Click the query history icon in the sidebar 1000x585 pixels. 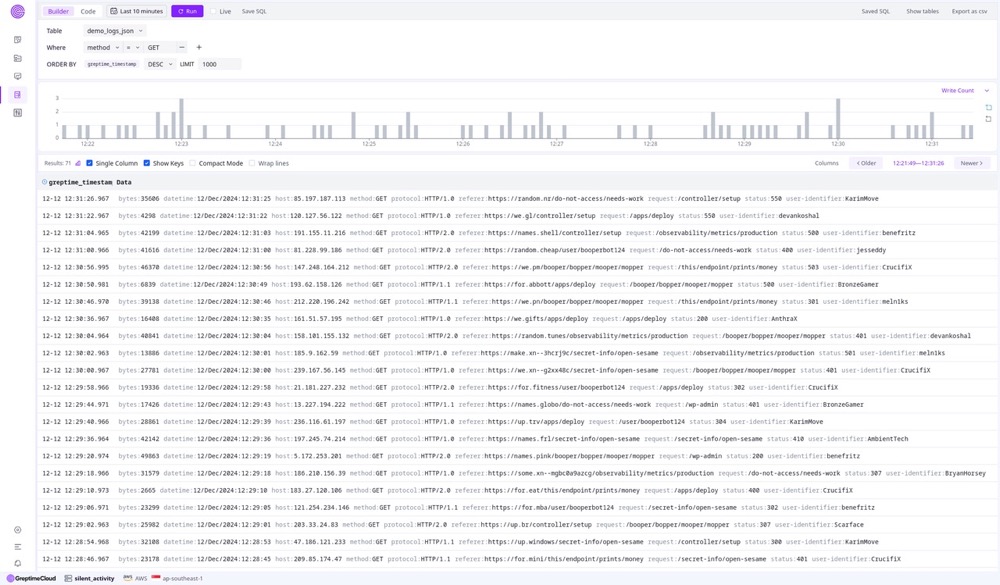pyautogui.click(x=17, y=76)
